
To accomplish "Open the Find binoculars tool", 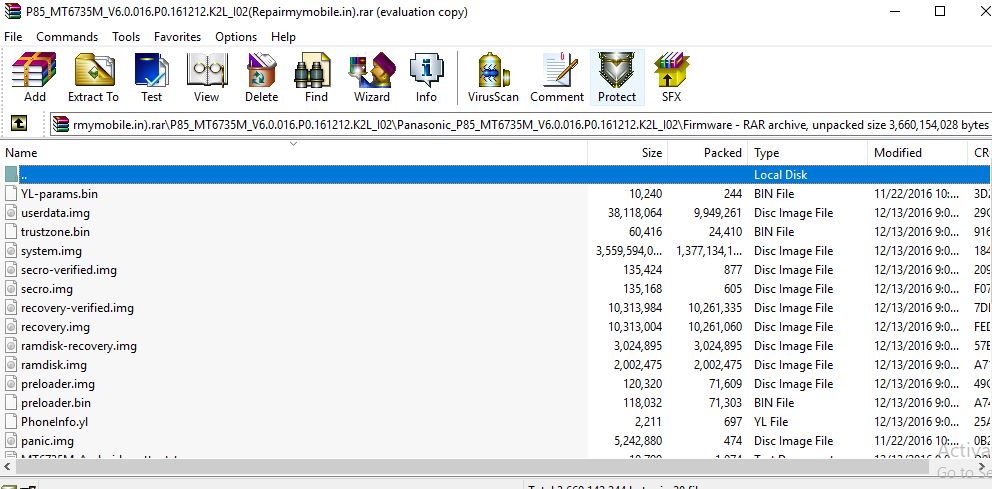I will pyautogui.click(x=316, y=78).
